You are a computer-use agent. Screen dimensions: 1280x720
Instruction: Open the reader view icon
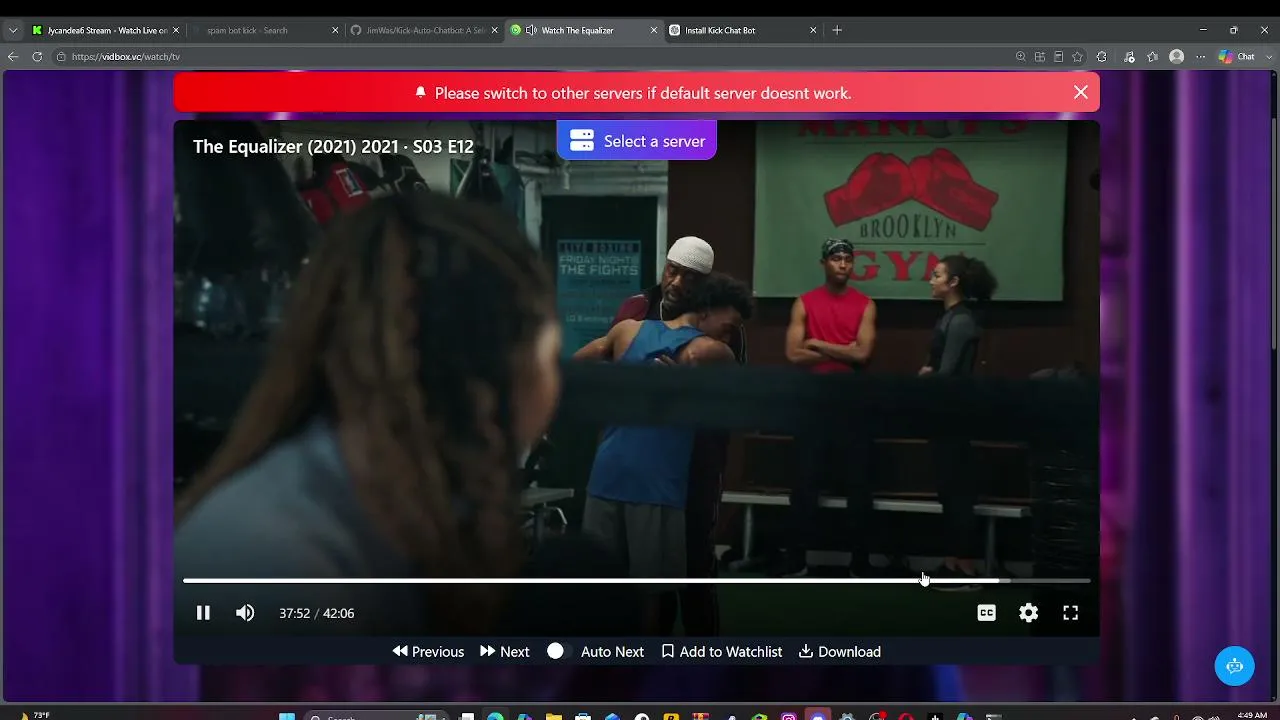(x=1058, y=57)
